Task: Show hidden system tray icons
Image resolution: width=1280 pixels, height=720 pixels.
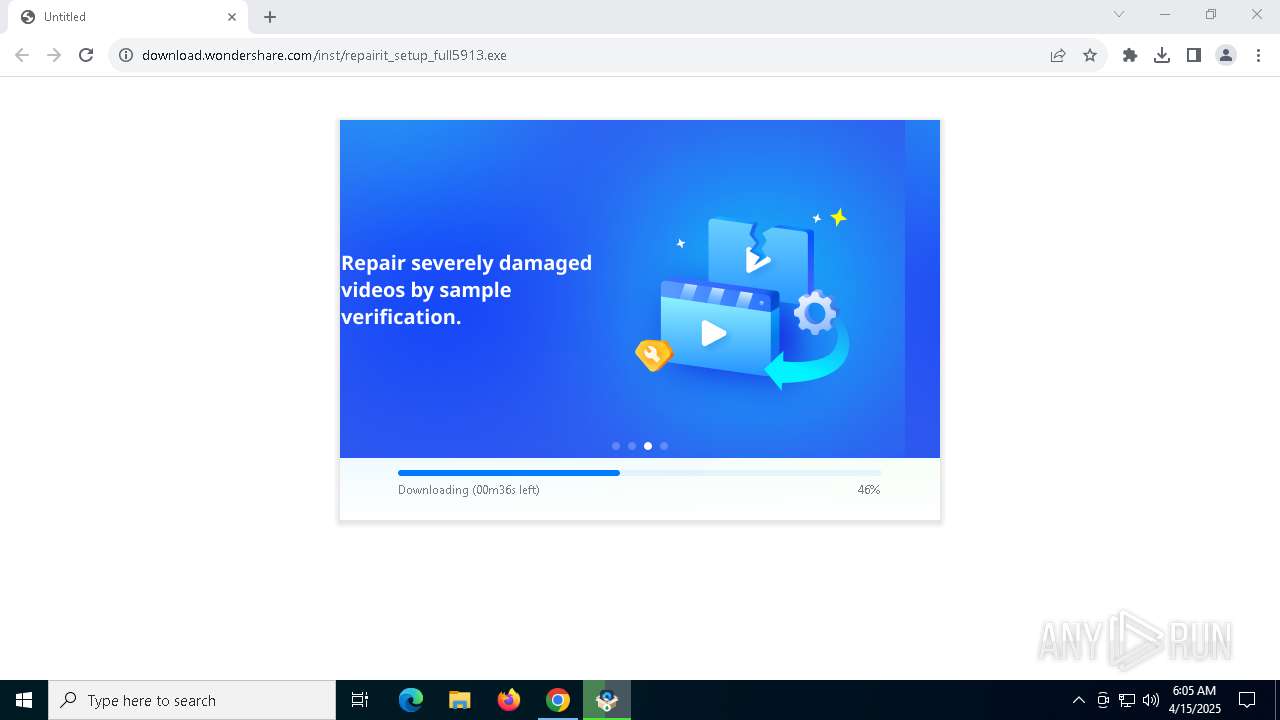Action: [1078, 700]
